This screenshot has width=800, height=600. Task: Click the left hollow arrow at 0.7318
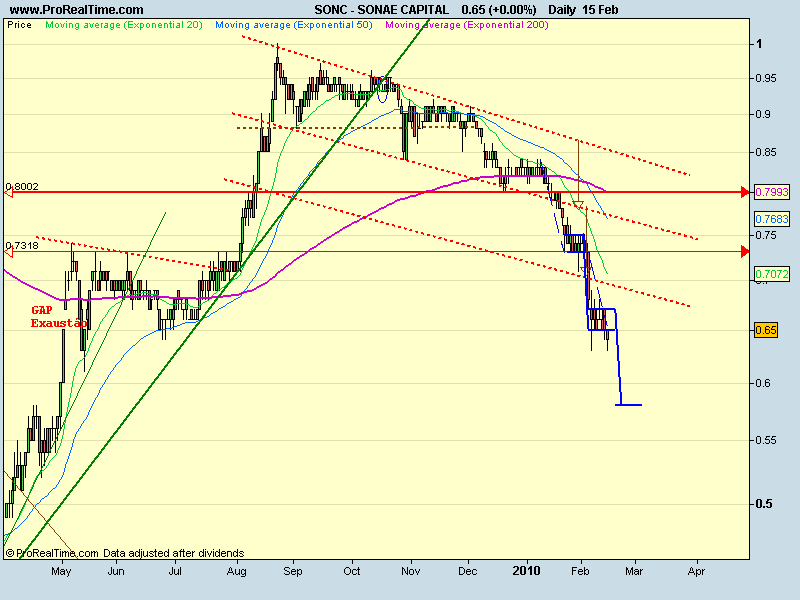pos(8,252)
